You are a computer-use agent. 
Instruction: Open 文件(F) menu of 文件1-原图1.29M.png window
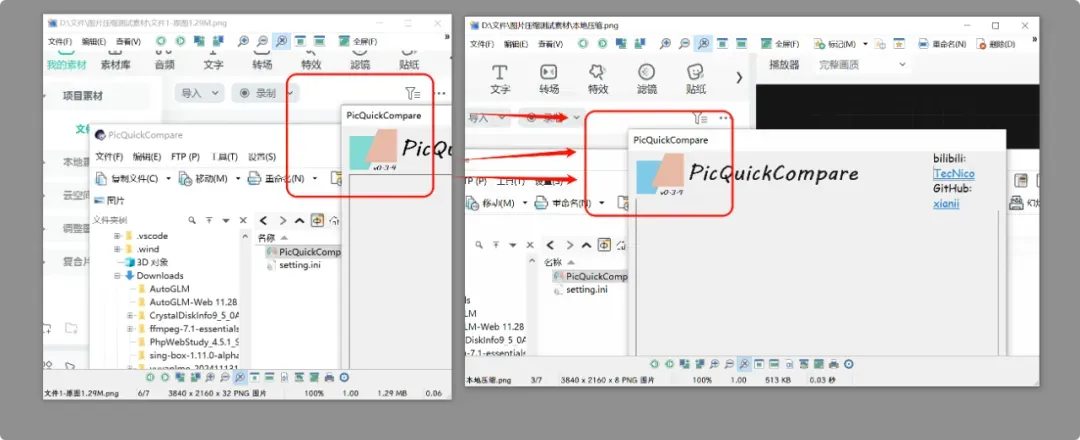click(61, 41)
